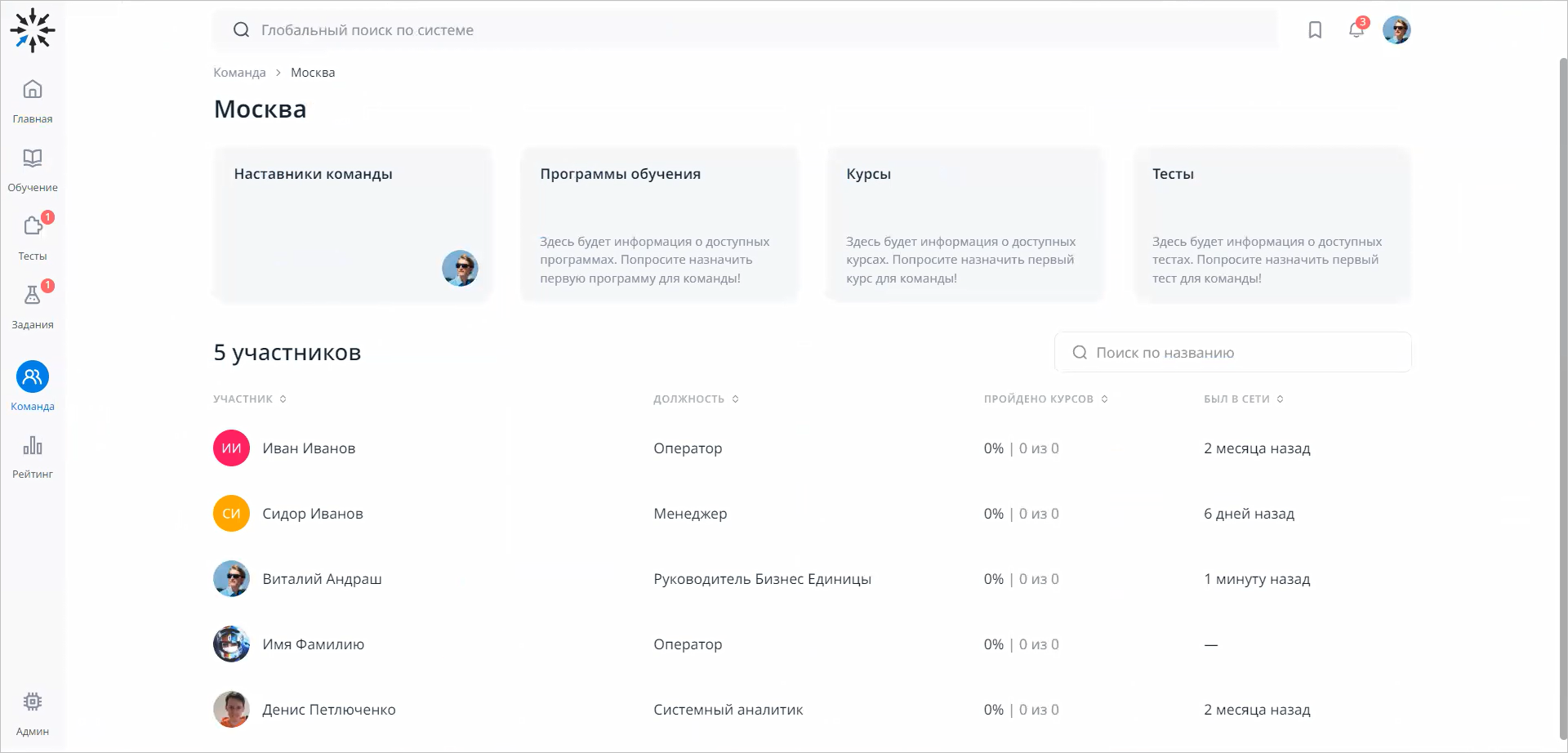This screenshot has height=753, width=1568.
Task: Open the Рейтинг section
Action: click(33, 456)
